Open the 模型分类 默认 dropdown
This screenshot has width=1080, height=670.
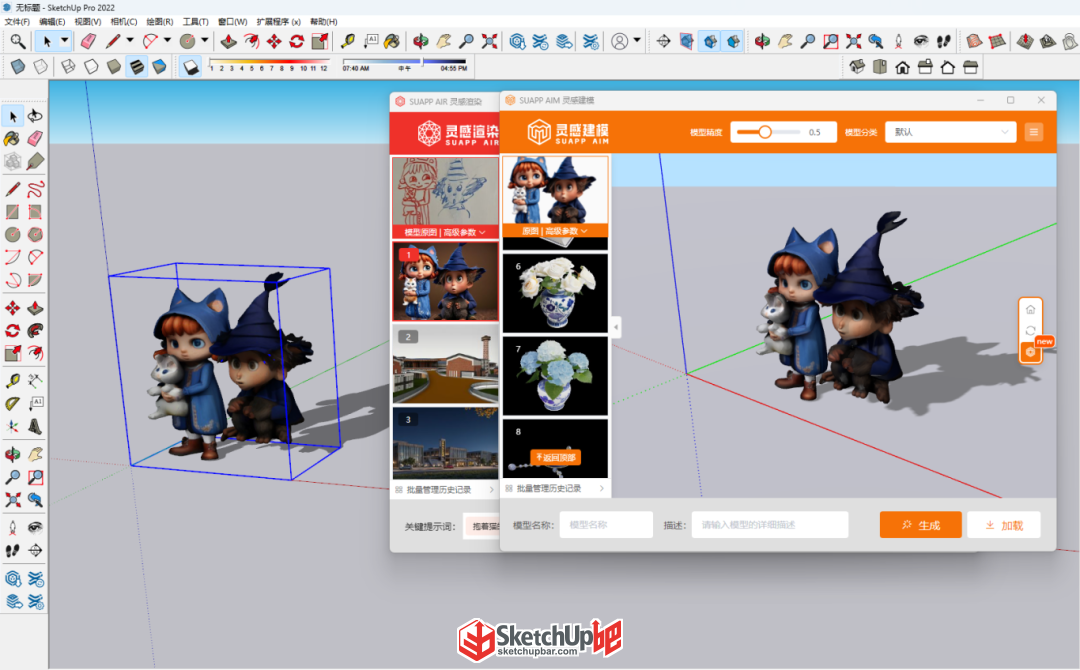(x=950, y=132)
